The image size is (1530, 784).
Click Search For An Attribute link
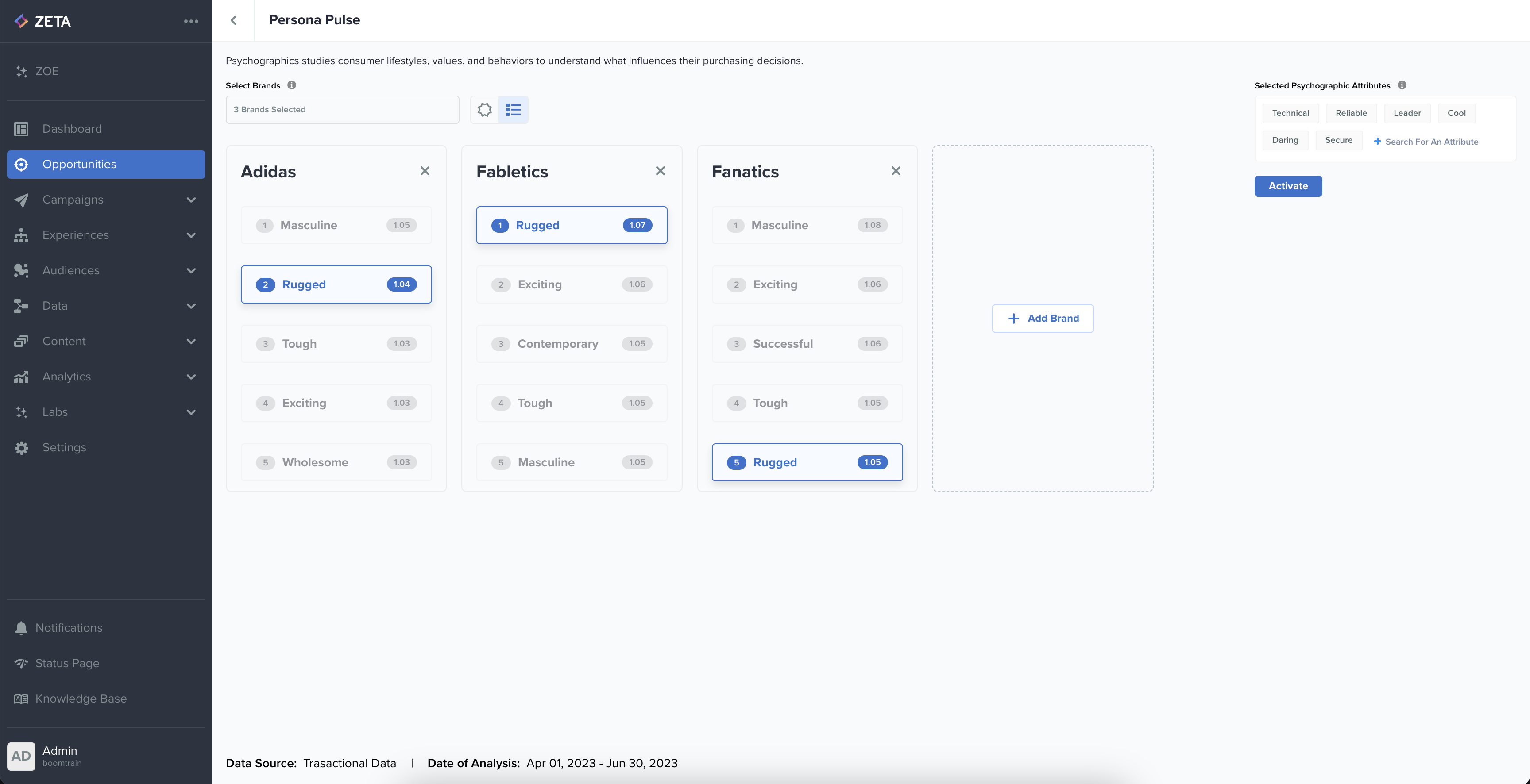click(1426, 142)
